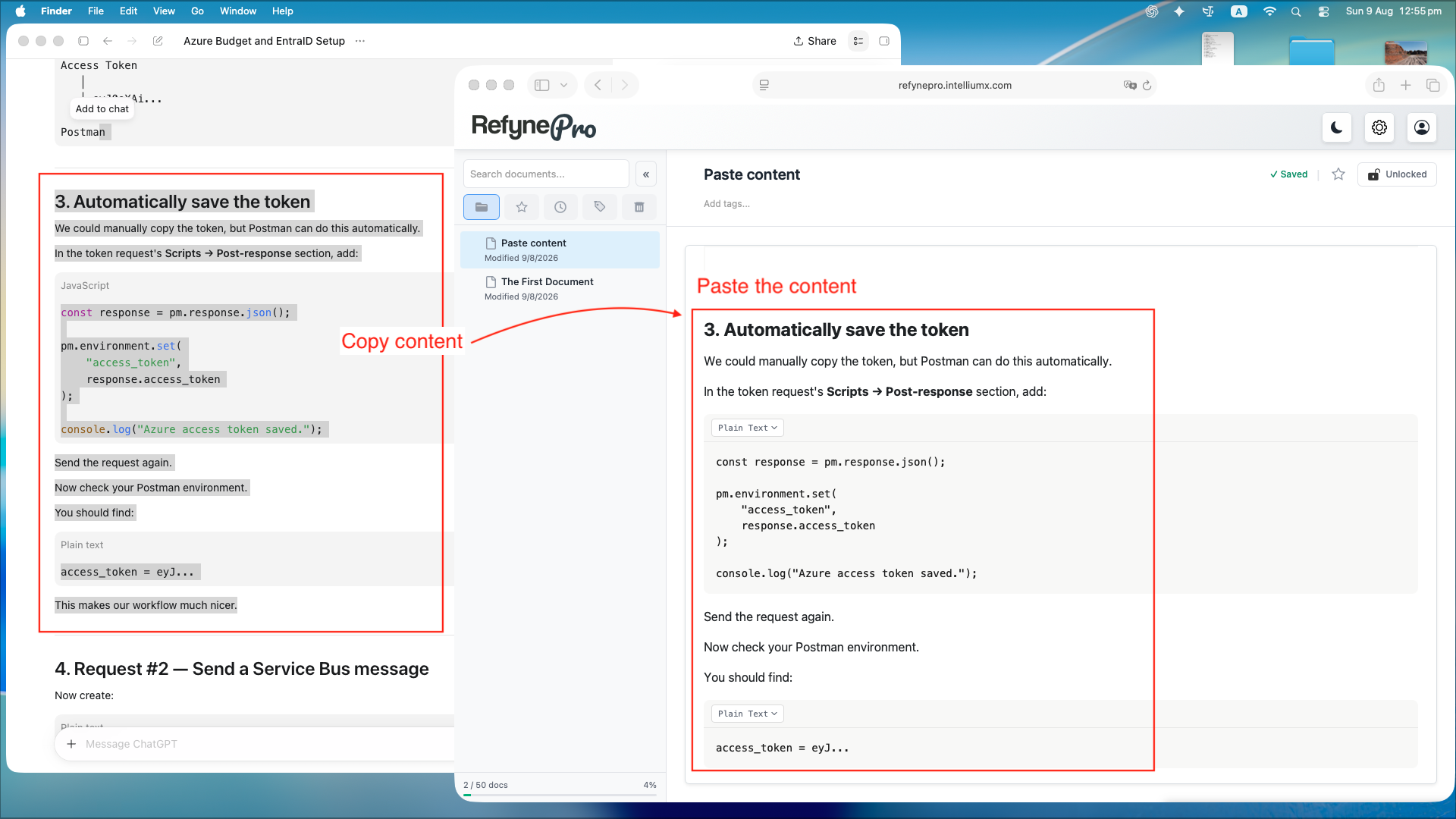Click the plus attach button in ChatGPT
Viewport: 1456px width, 819px height.
(x=71, y=744)
